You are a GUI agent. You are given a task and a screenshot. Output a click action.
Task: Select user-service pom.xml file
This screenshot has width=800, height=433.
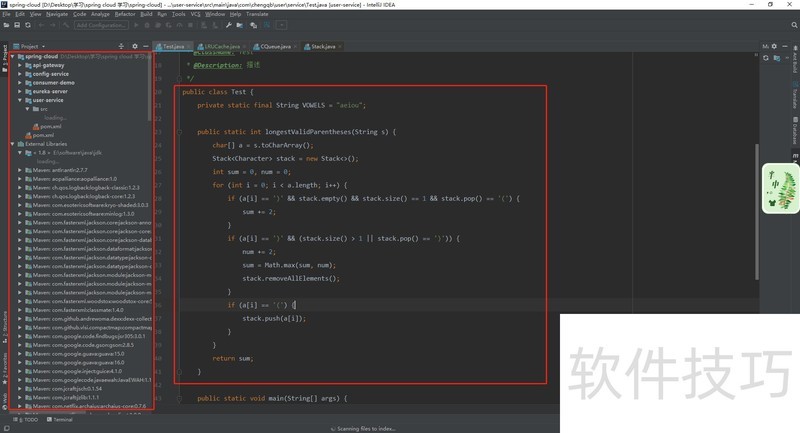click(47, 126)
